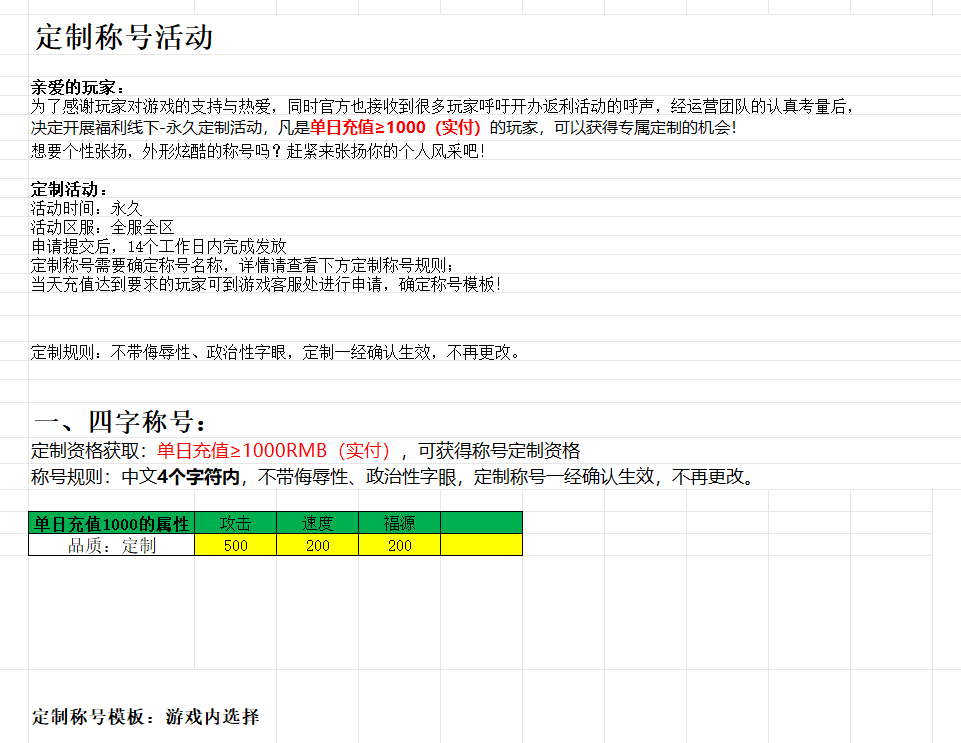
Task: Select the 攻击 column header cell
Action: click(235, 523)
